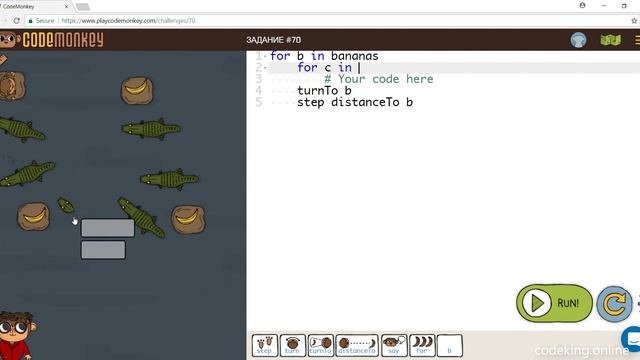Image resolution: width=640 pixels, height=360 pixels.
Task: Insert the say command block
Action: (x=394, y=345)
